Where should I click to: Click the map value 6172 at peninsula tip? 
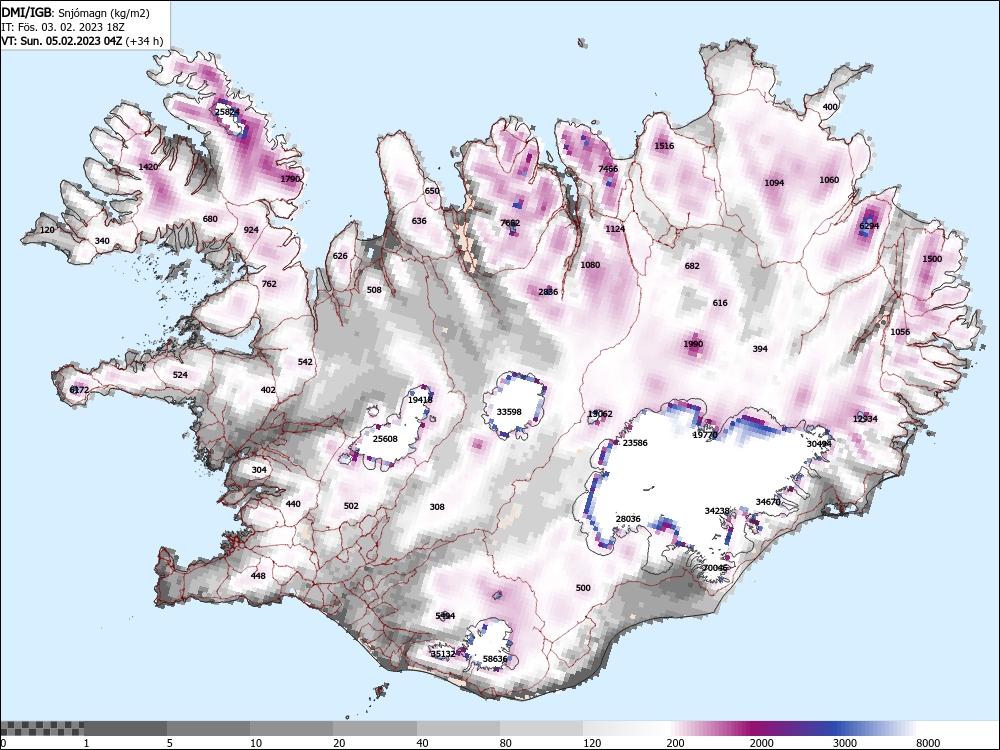point(79,390)
